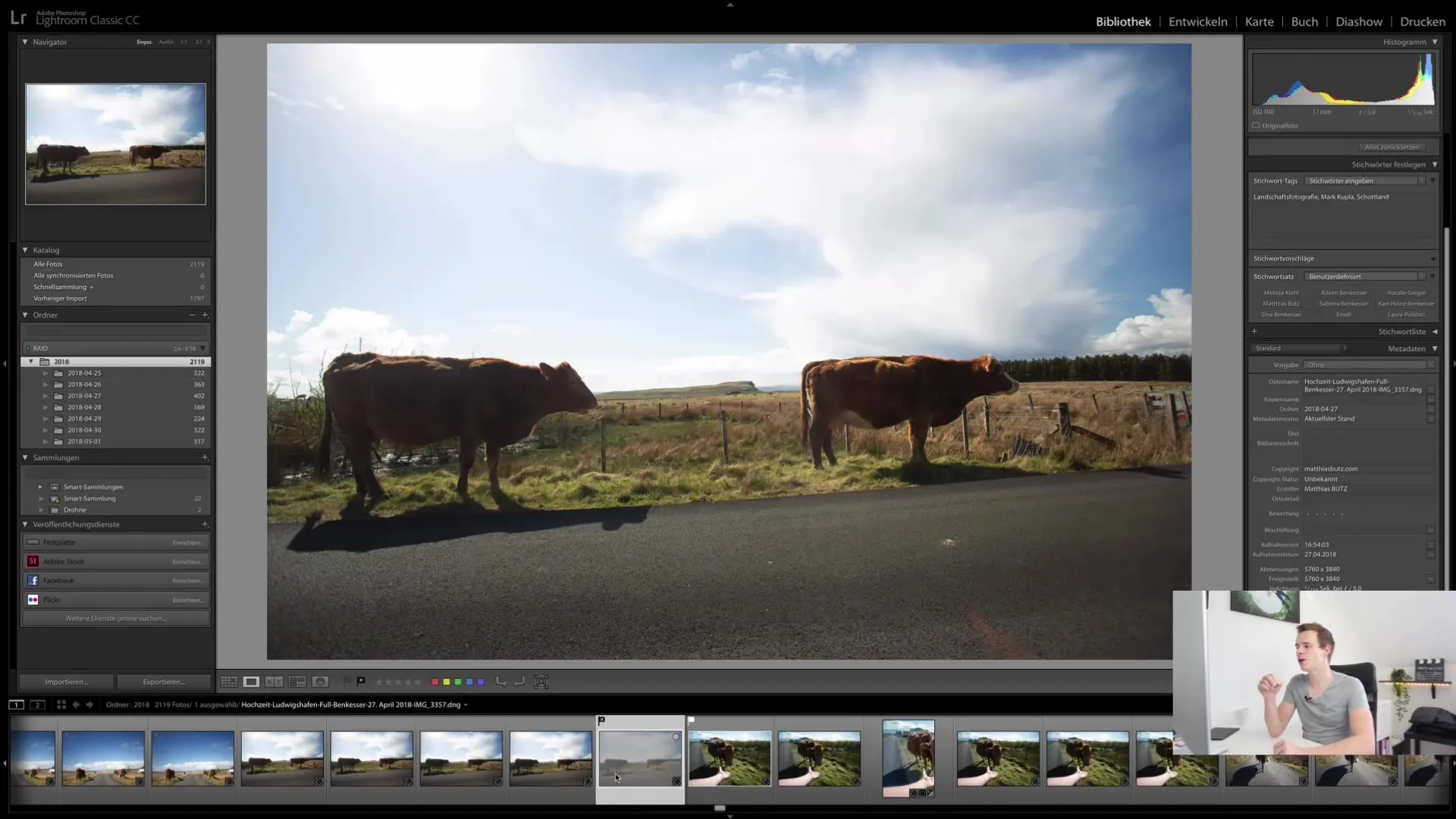This screenshot has height=819, width=1456.
Task: Mark photo as rejected flag icon
Action: pos(361,681)
